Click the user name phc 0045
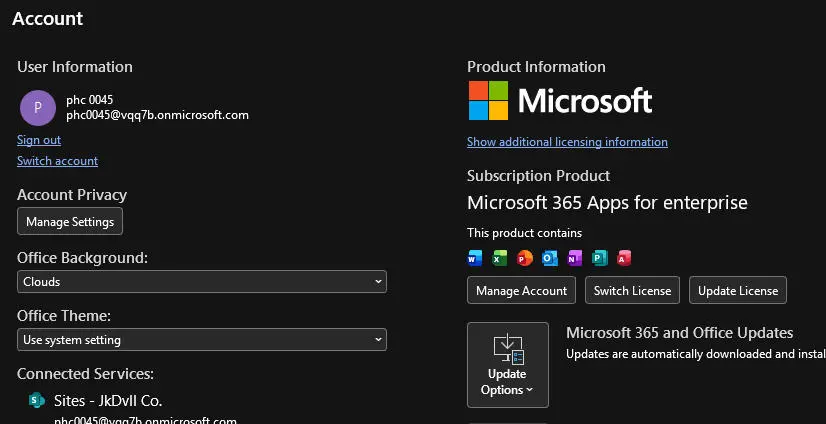Viewport: 826px width, 424px height. (x=90, y=100)
